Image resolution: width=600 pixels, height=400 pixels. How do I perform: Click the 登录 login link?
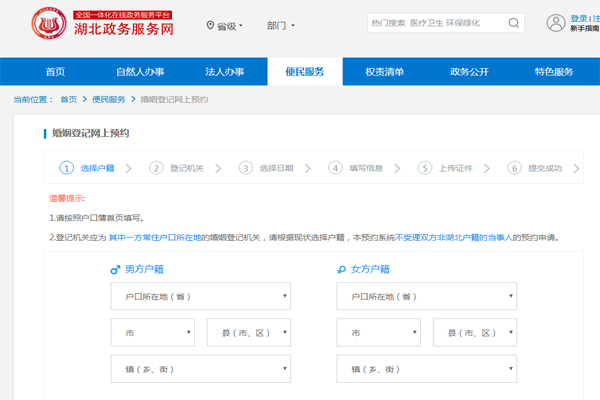579,18
